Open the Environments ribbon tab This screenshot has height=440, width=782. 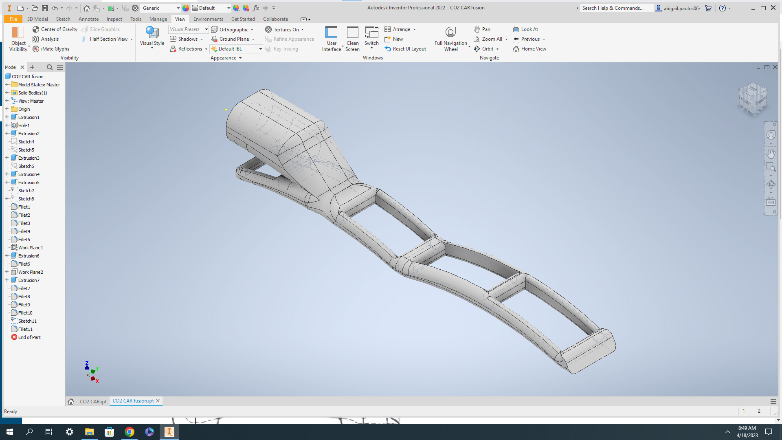[x=208, y=19]
